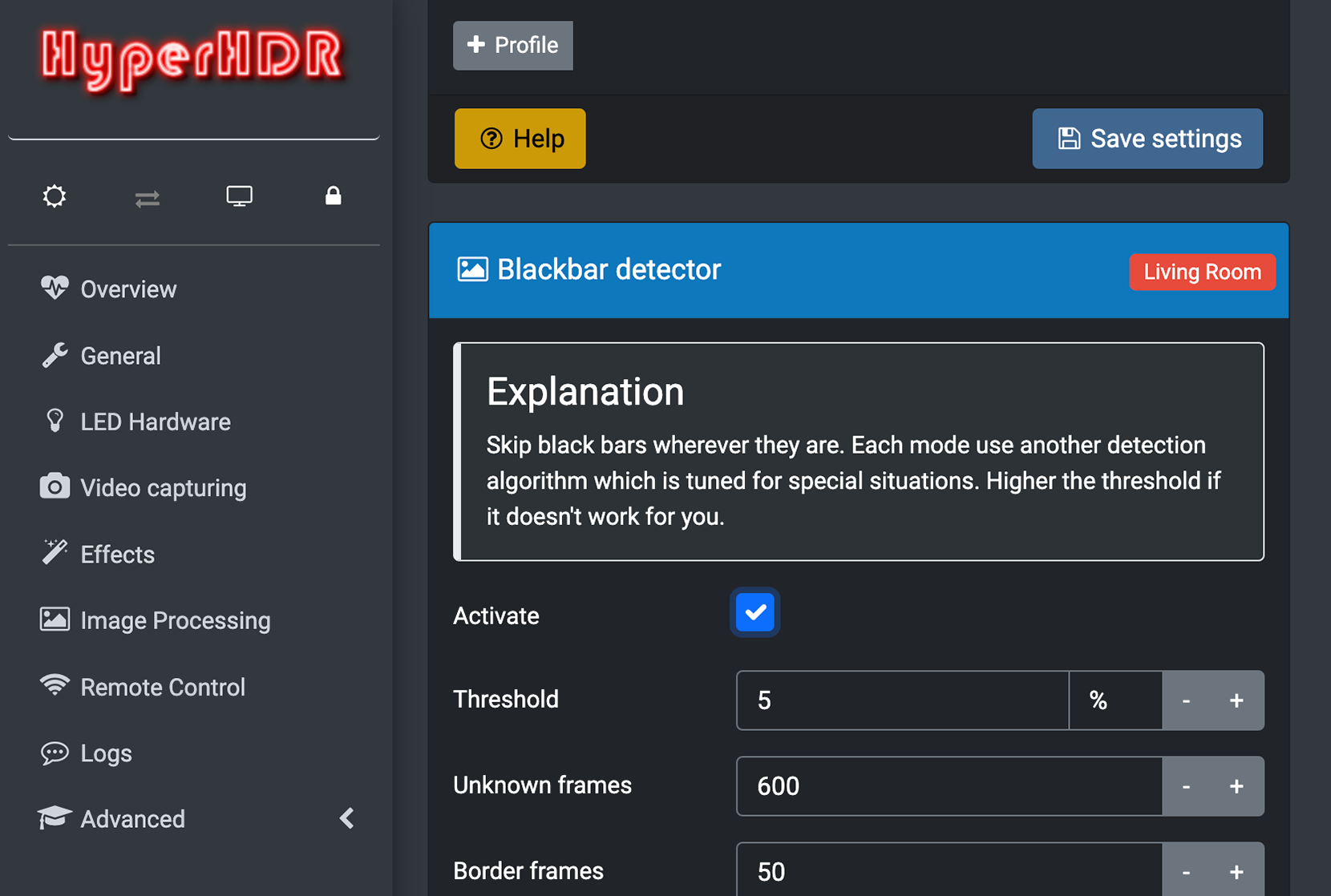Go to the LED Hardware page
Viewport: 1331px width, 896px height.
155,422
